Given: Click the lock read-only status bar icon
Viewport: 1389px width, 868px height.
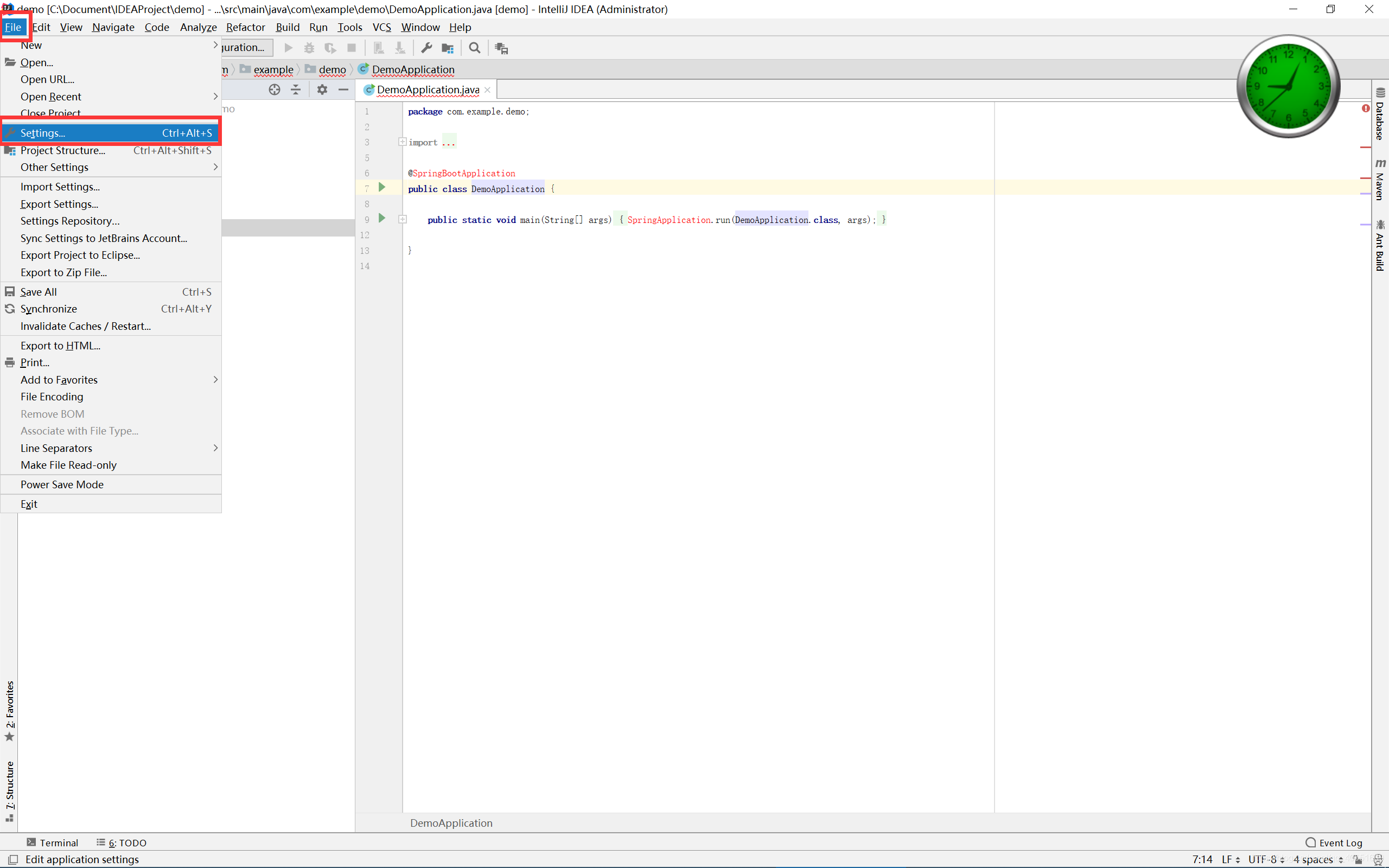Looking at the screenshot, I should [x=1358, y=859].
